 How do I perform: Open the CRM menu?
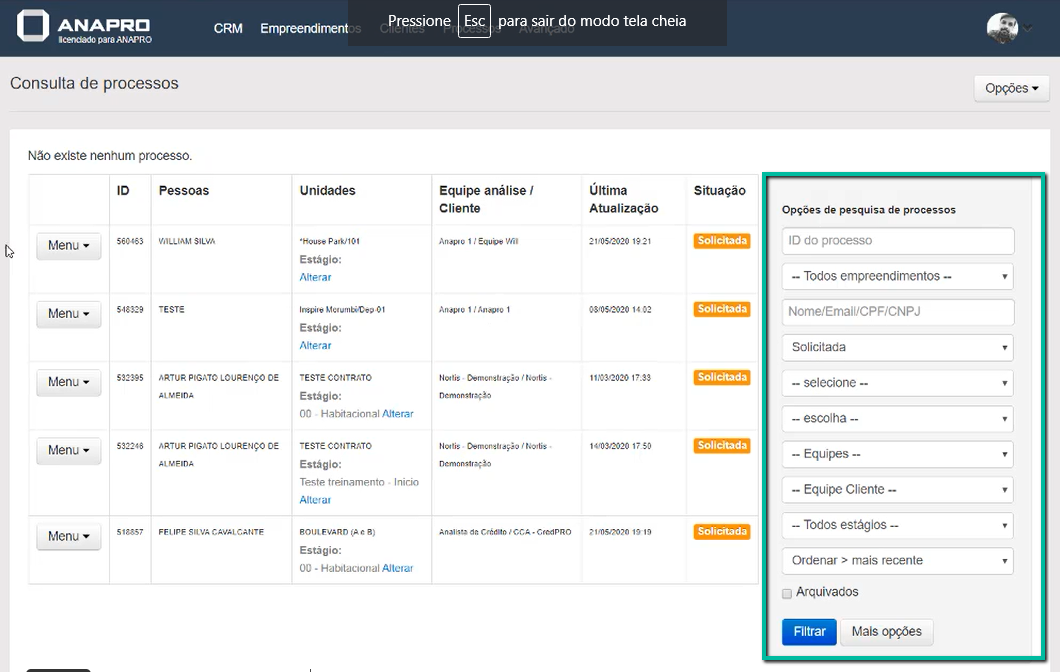pyautogui.click(x=228, y=28)
